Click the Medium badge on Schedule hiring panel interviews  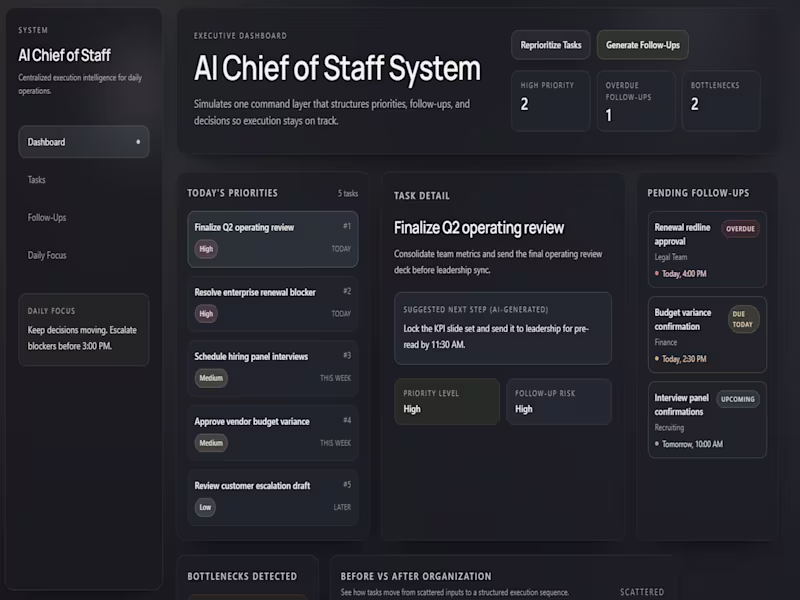211,378
